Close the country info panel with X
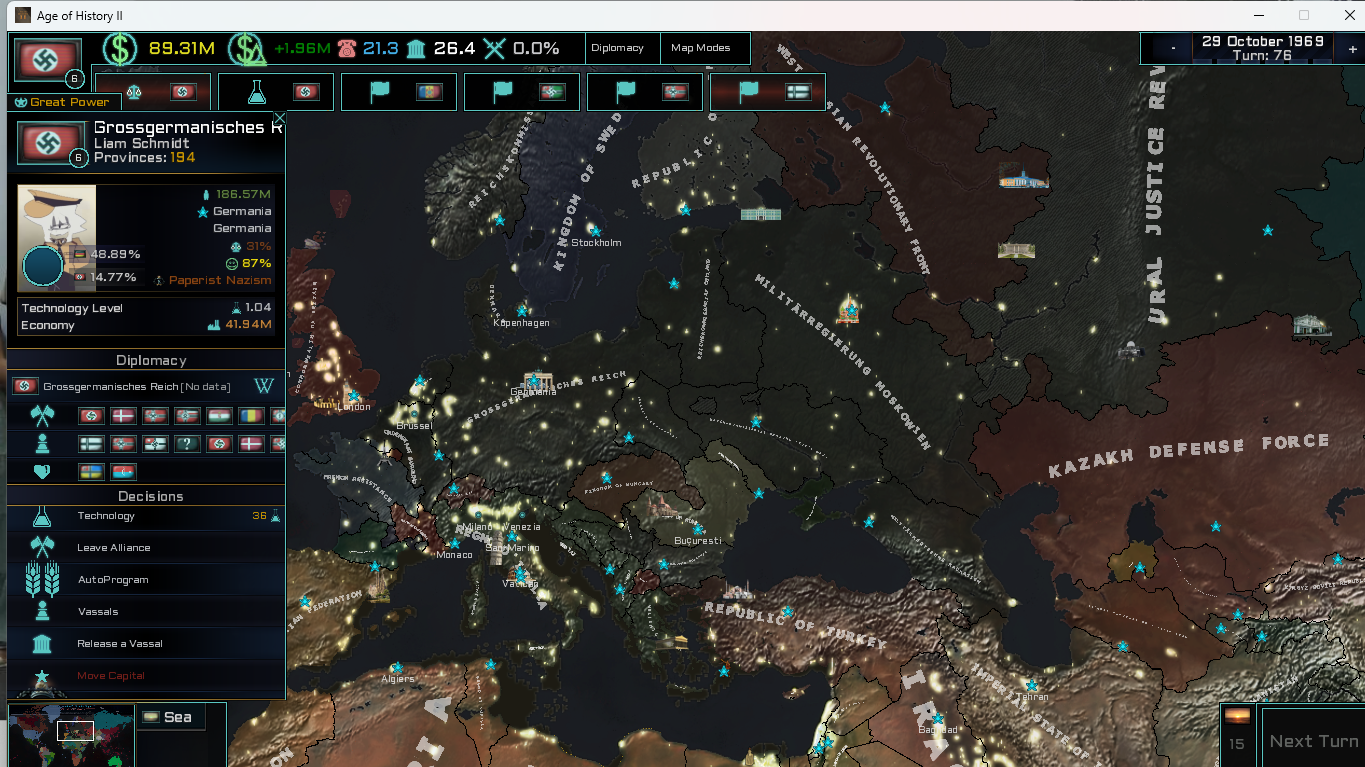 tap(280, 119)
